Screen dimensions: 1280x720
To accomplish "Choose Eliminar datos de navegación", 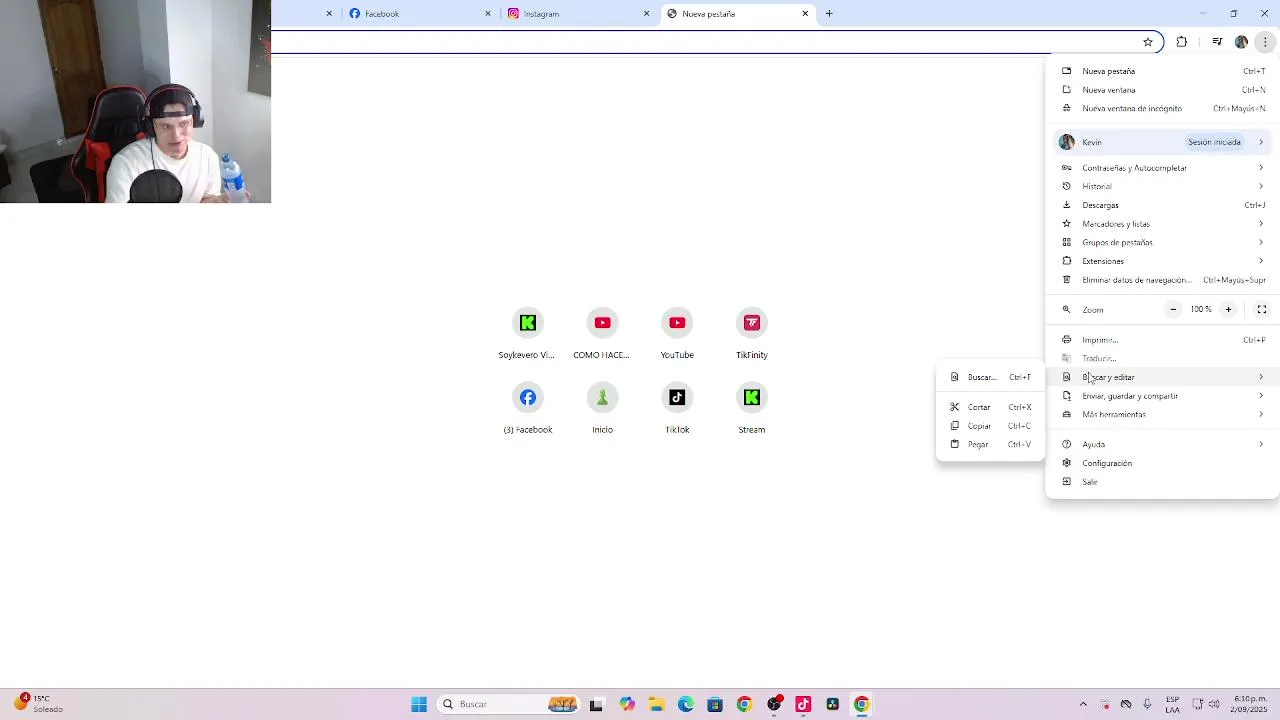I will [x=1163, y=280].
